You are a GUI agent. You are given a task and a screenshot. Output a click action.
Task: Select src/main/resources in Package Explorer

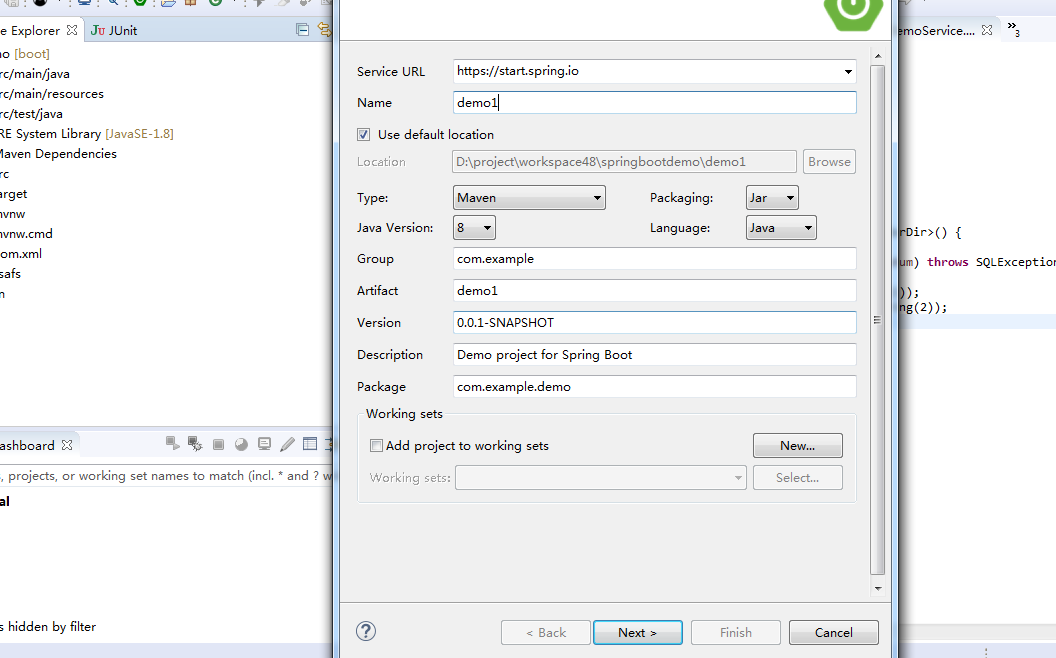pyautogui.click(x=52, y=94)
